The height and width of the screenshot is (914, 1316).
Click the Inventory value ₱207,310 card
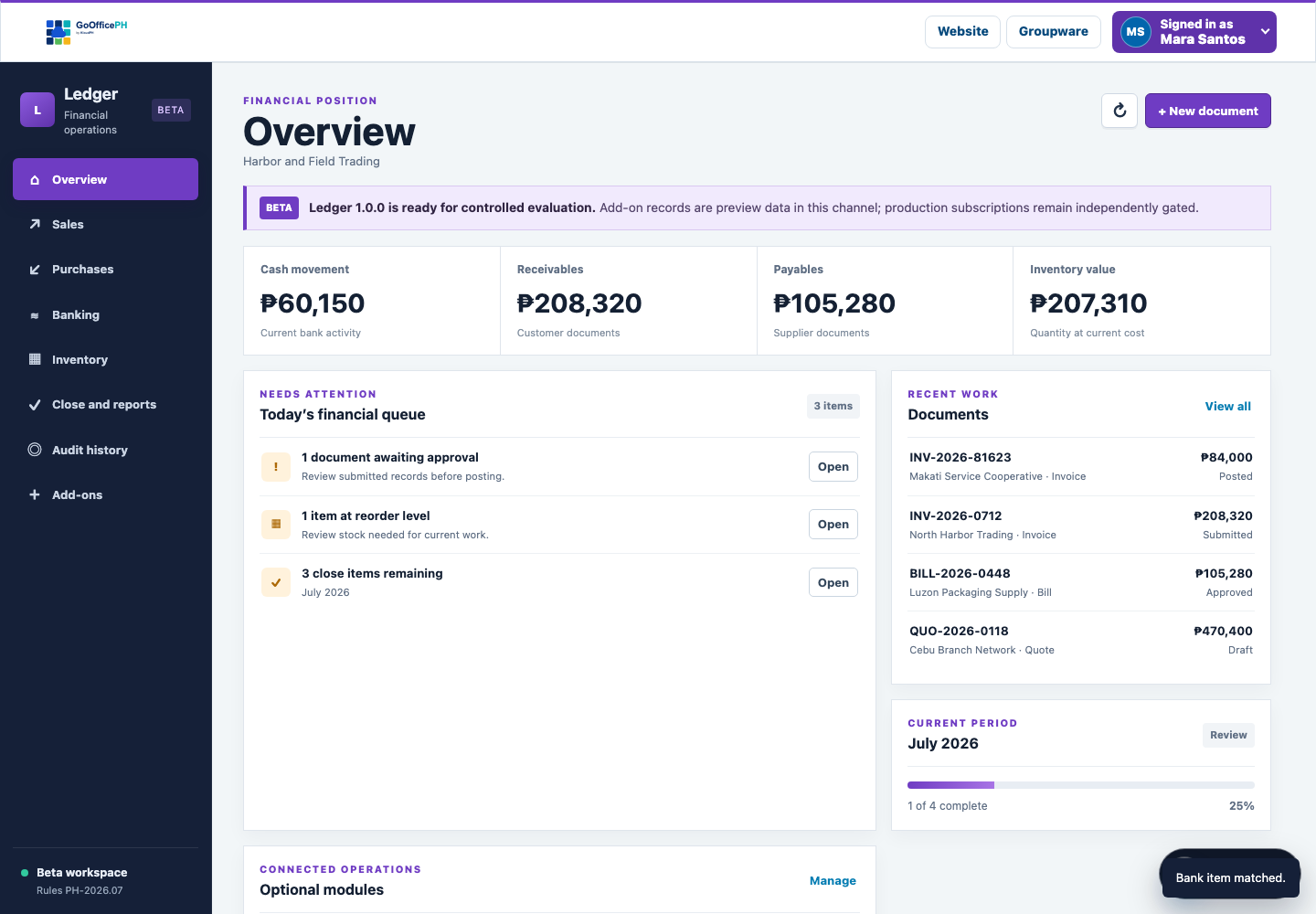[x=1141, y=301]
